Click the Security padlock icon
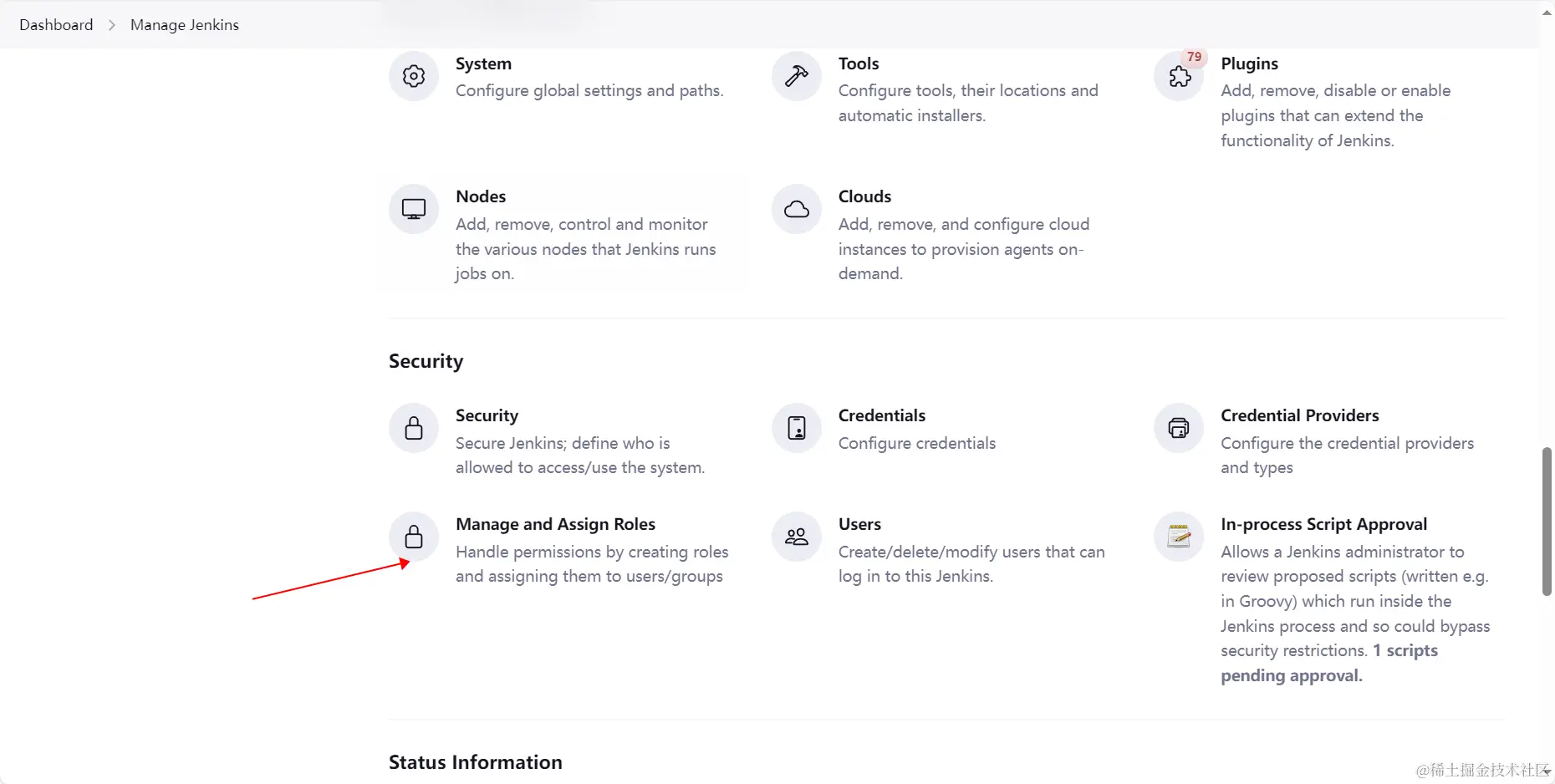1555x784 pixels. click(x=413, y=428)
